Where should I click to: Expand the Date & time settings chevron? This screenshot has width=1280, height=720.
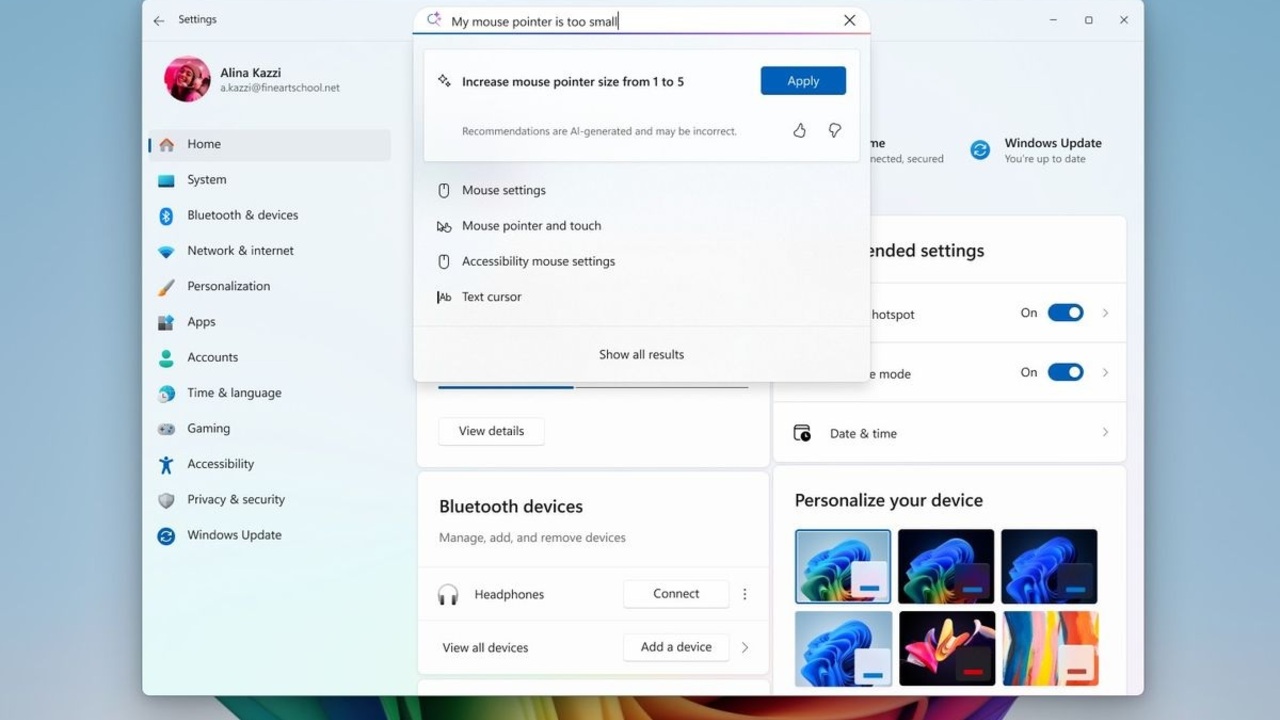(x=1104, y=432)
